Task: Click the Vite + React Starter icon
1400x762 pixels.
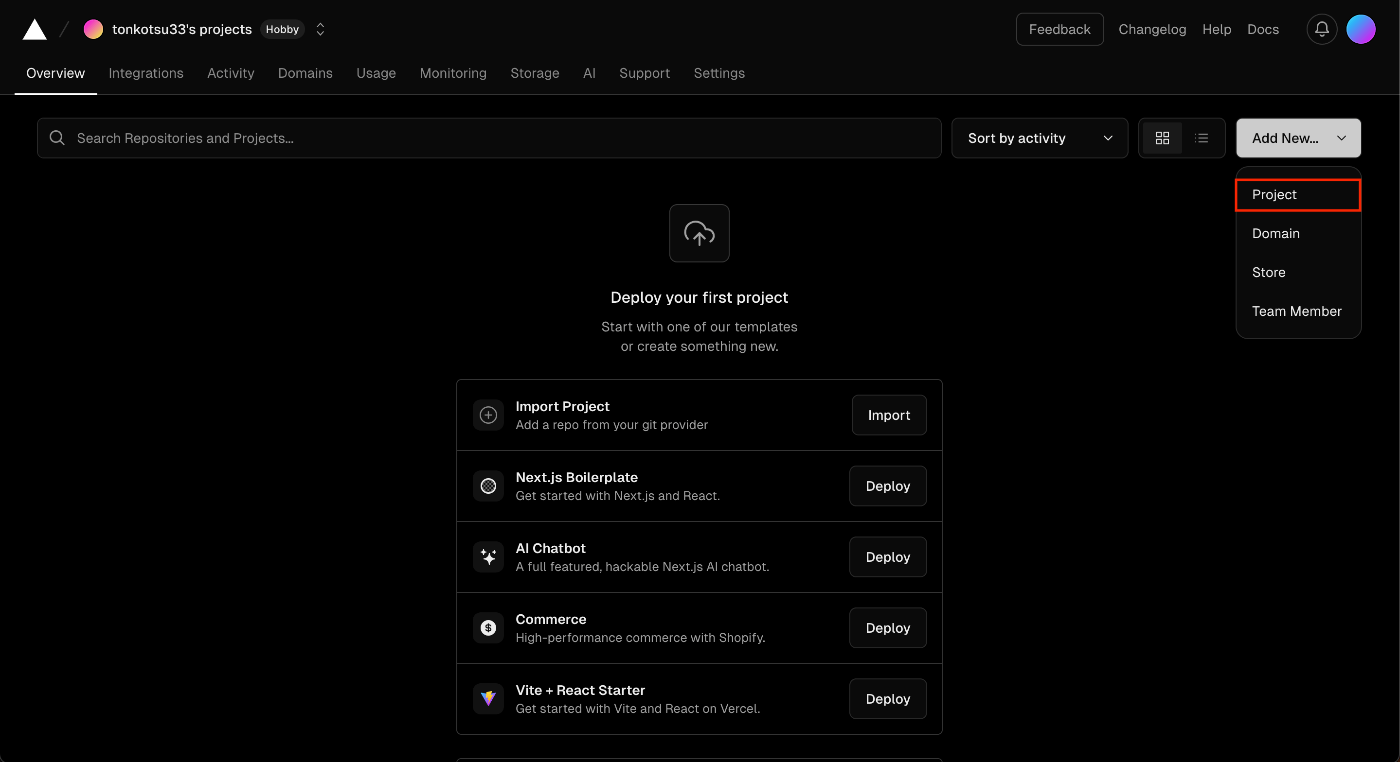Action: coord(488,699)
